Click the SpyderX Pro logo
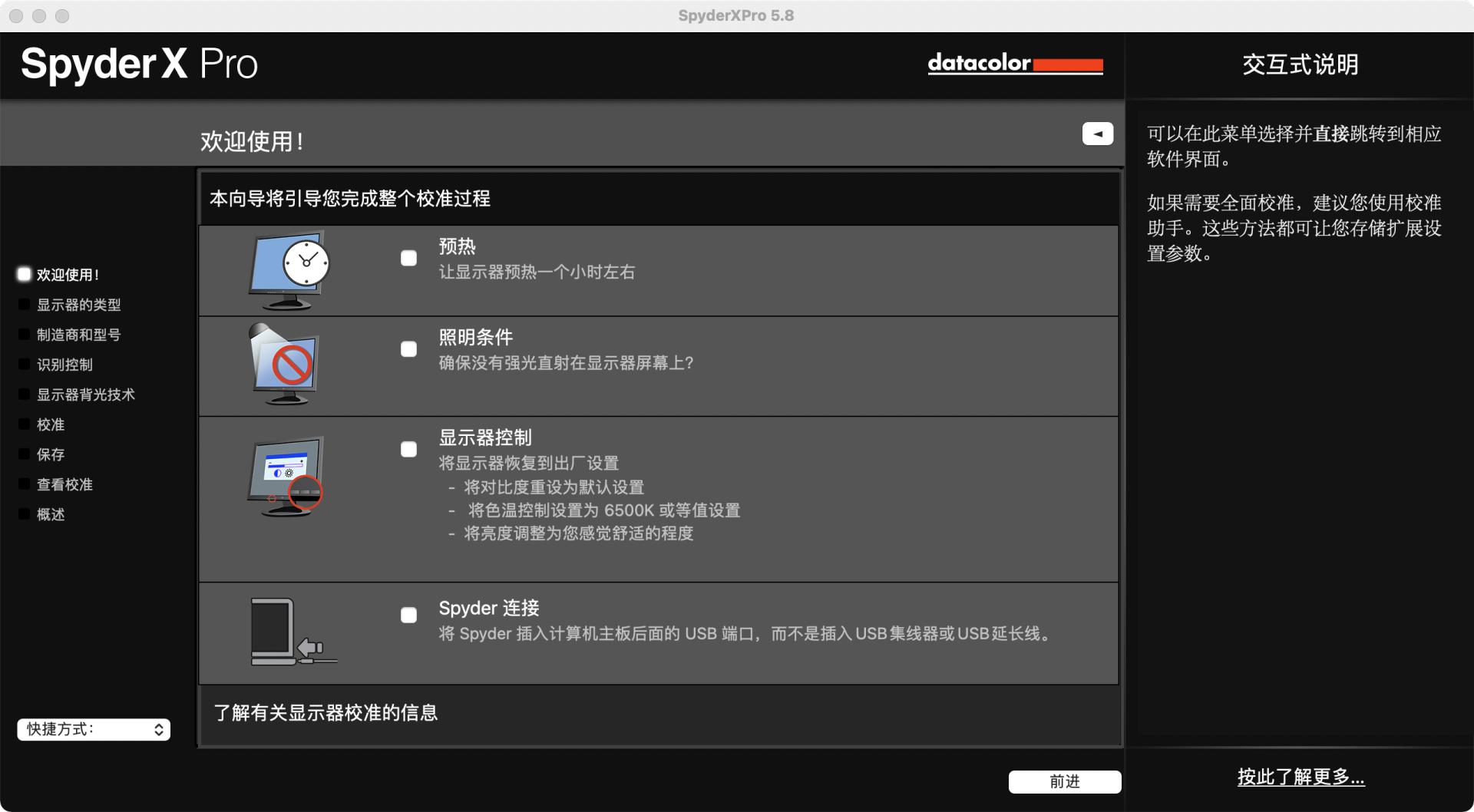This screenshot has height=812, width=1474. point(139,64)
